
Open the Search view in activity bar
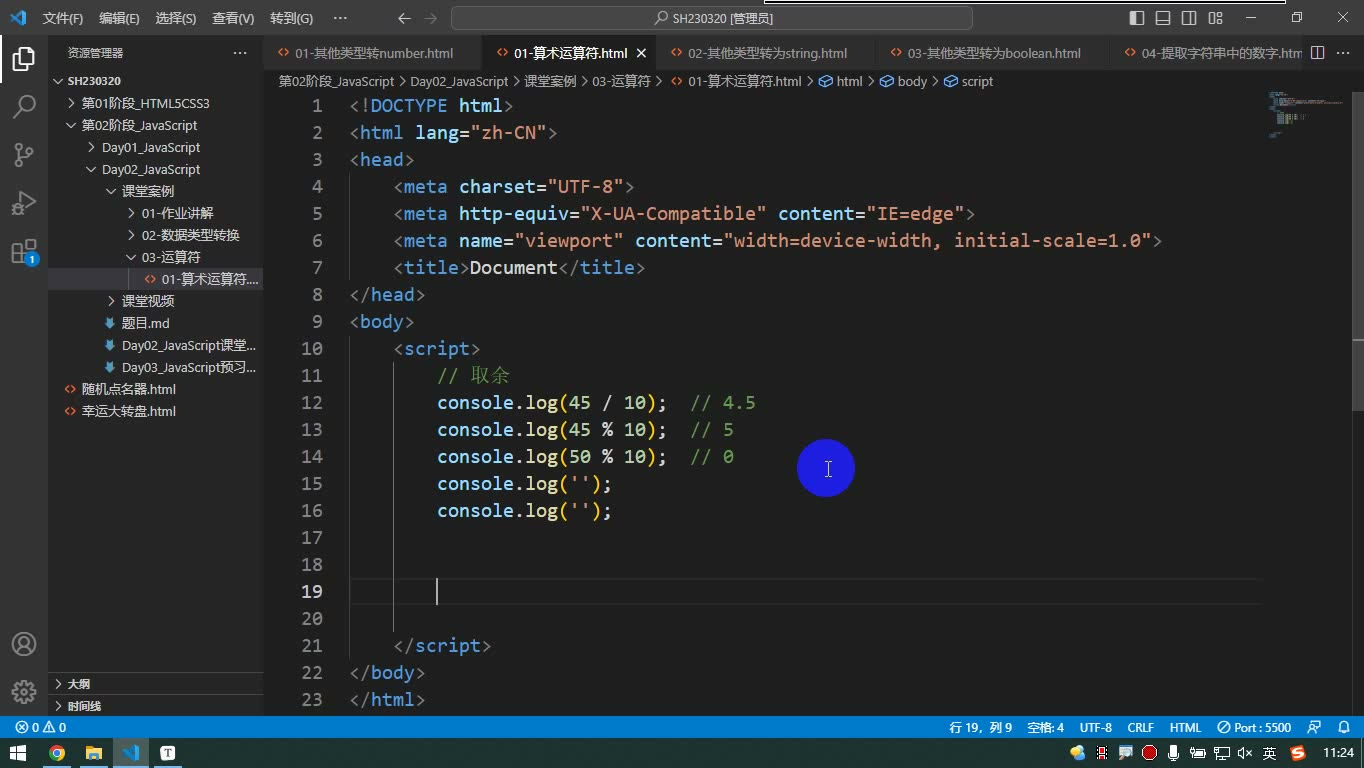[24, 106]
